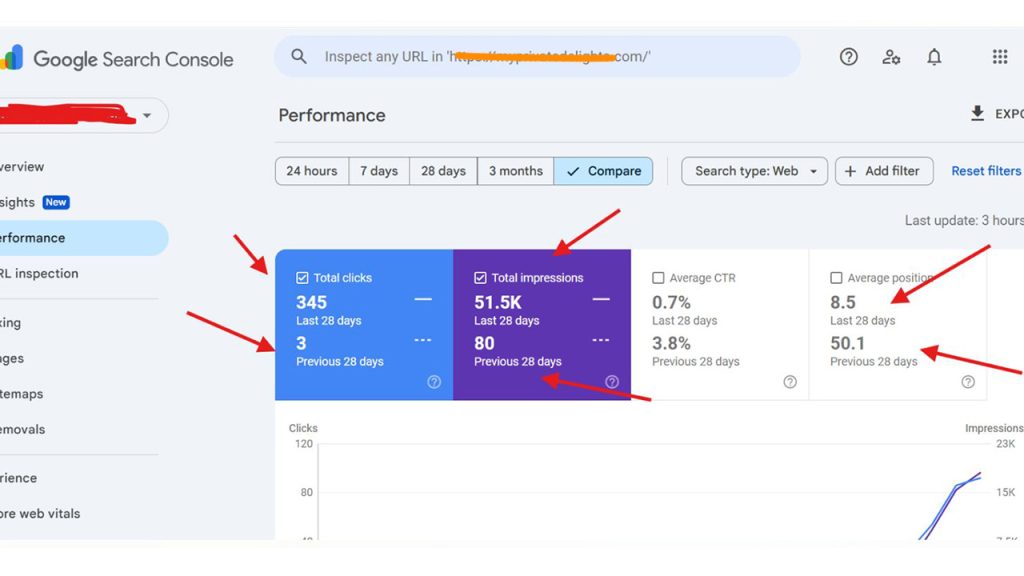
Task: Expand the property selector dropdown
Action: [x=147, y=115]
